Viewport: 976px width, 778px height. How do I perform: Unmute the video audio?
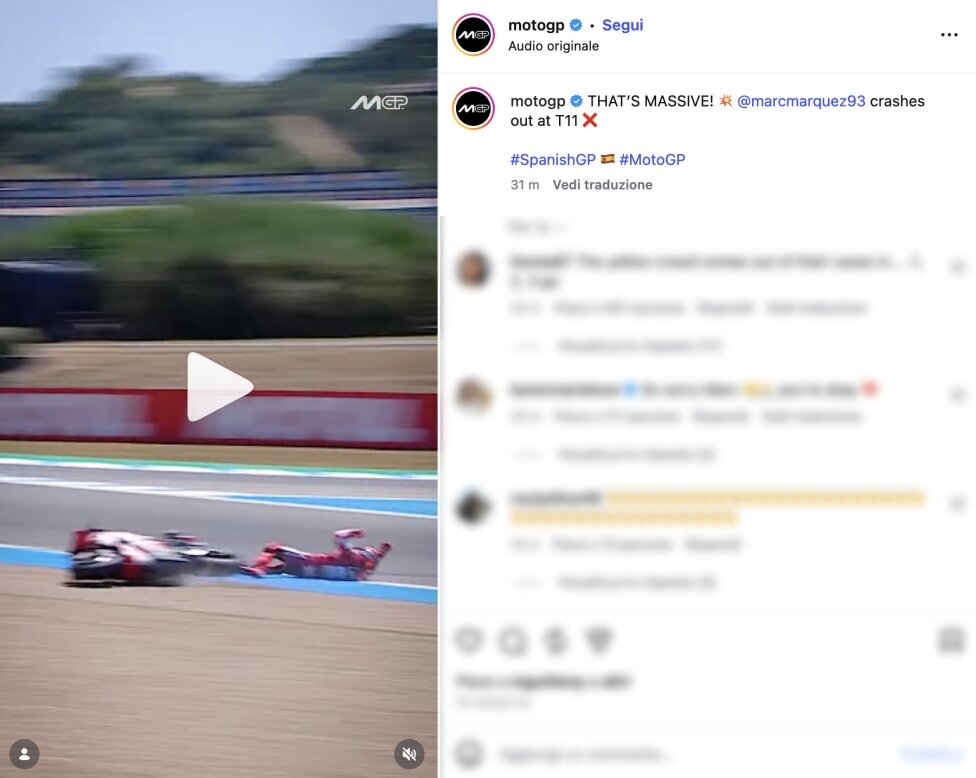409,754
